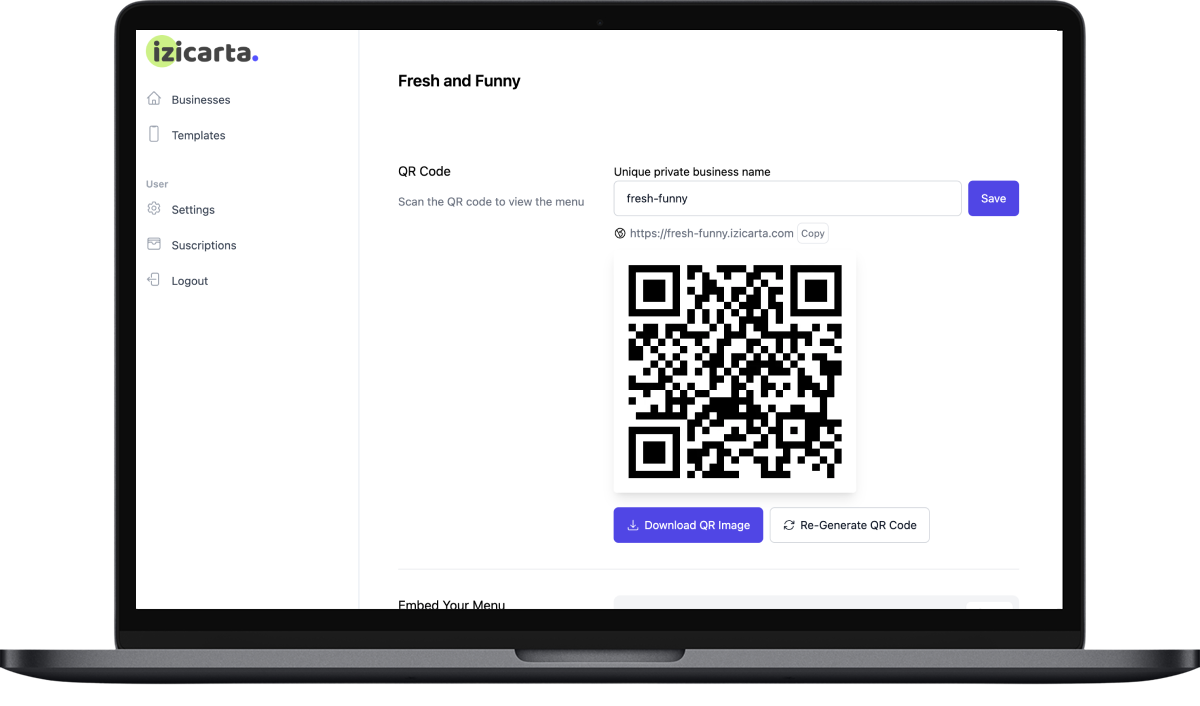Click the Logout door icon
Screen dimensions: 1200x706
[x=154, y=280]
